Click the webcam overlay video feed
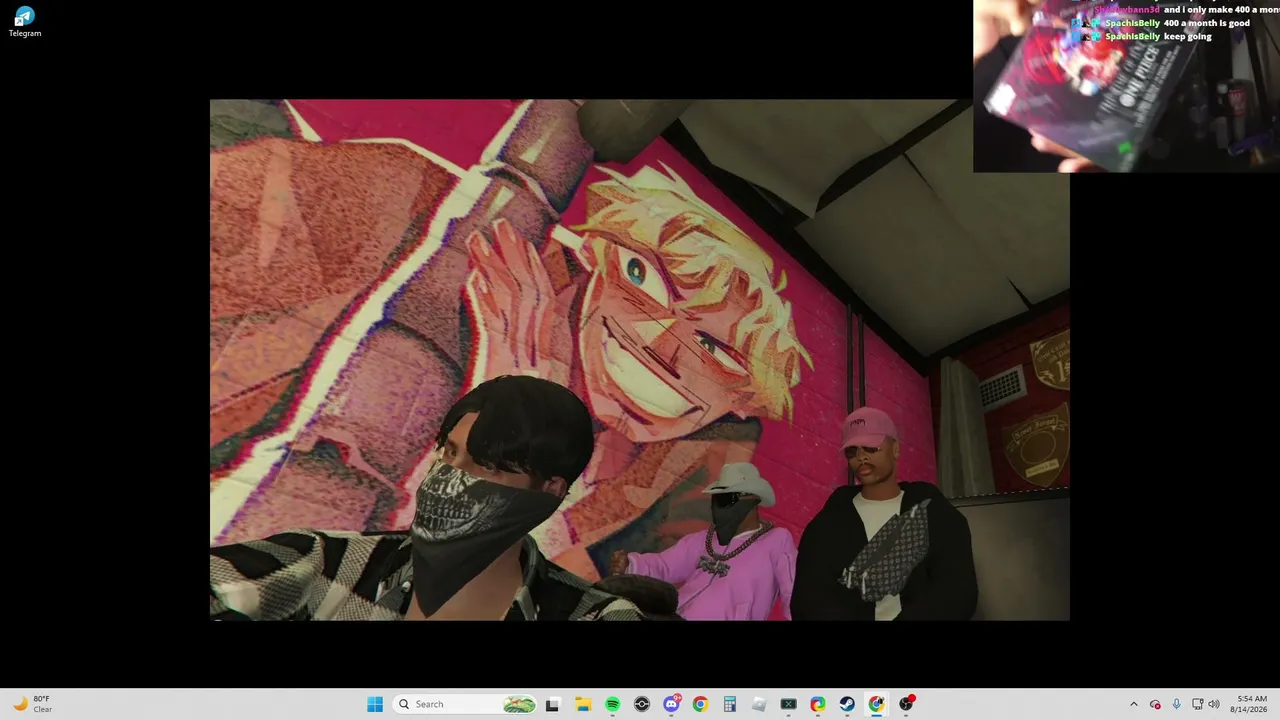Viewport: 1280px width, 720px height. [1126, 86]
